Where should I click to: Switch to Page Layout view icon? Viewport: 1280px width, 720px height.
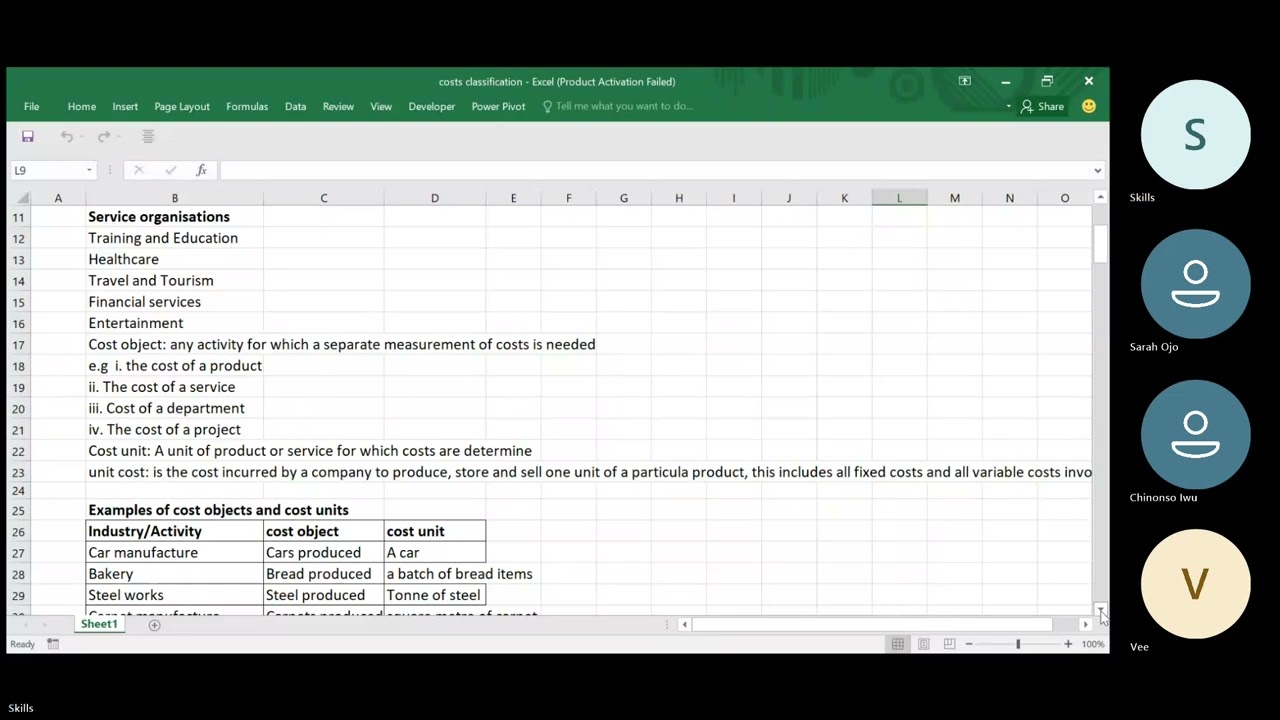[x=924, y=644]
